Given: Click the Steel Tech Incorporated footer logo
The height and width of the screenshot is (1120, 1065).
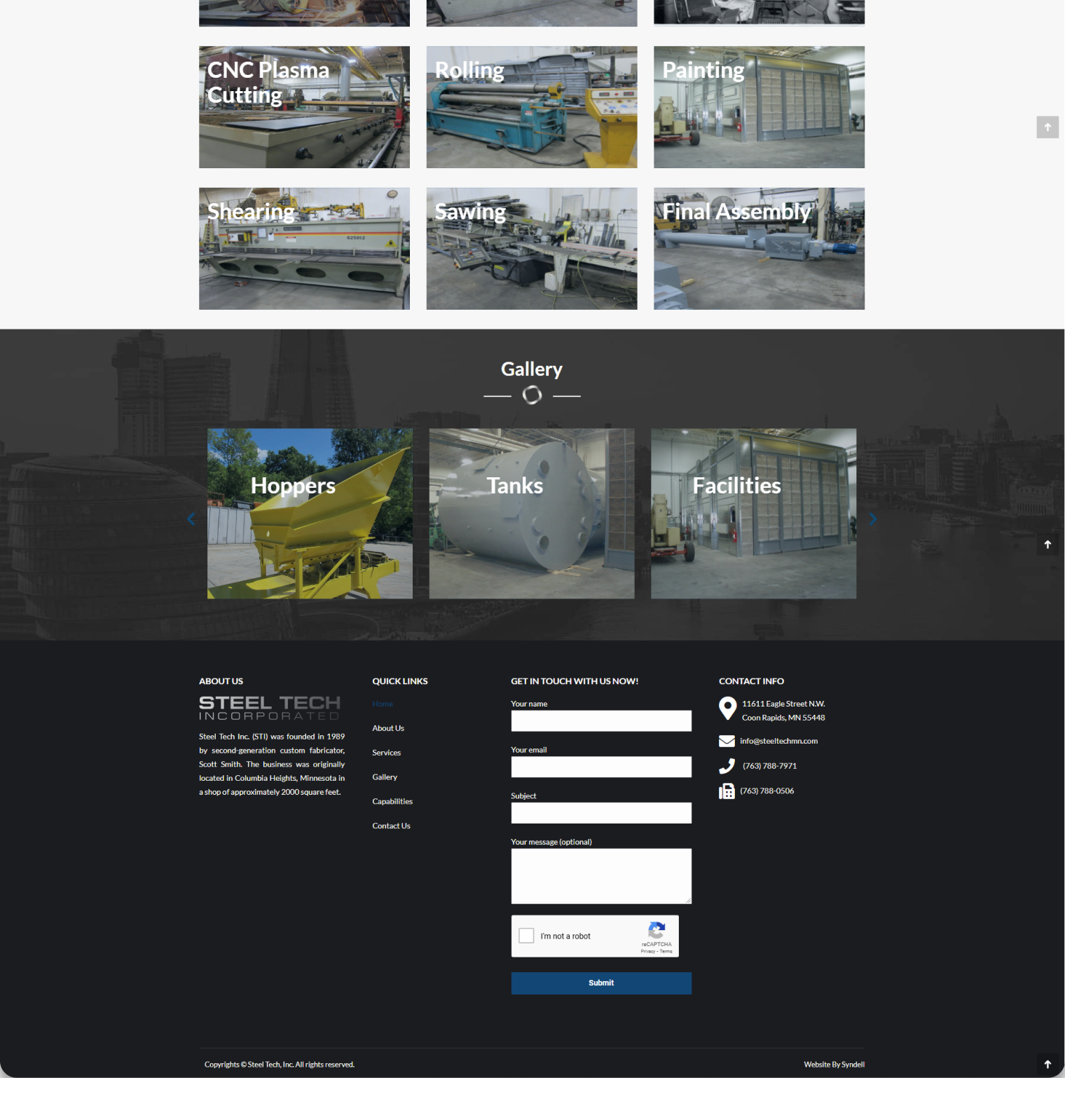Looking at the screenshot, I should point(270,708).
